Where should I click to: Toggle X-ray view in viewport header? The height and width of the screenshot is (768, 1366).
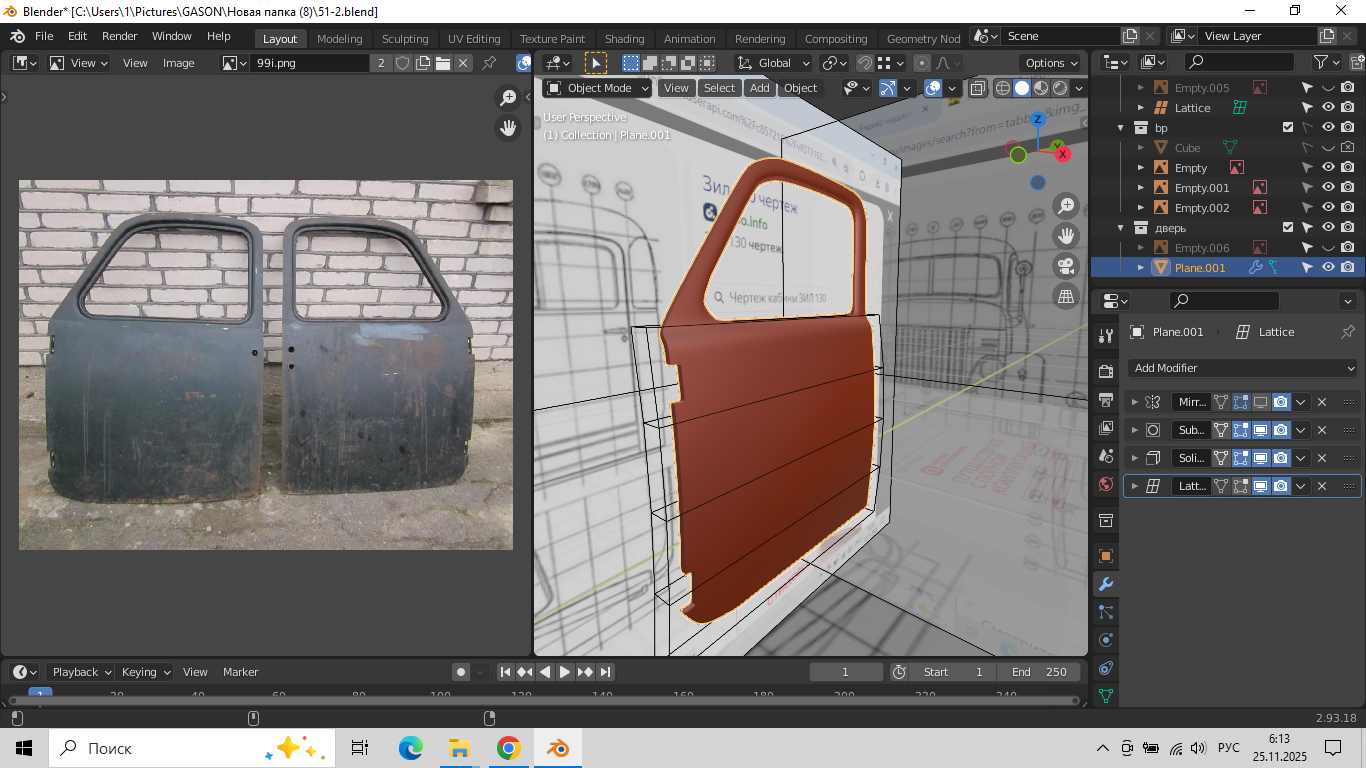click(x=978, y=88)
